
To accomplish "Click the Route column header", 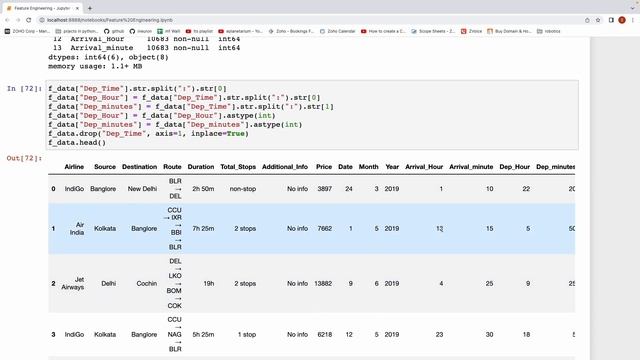I will [x=172, y=167].
